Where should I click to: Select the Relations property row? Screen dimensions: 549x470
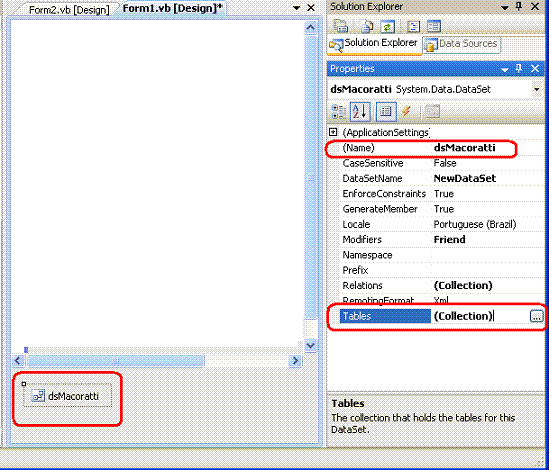point(442,285)
